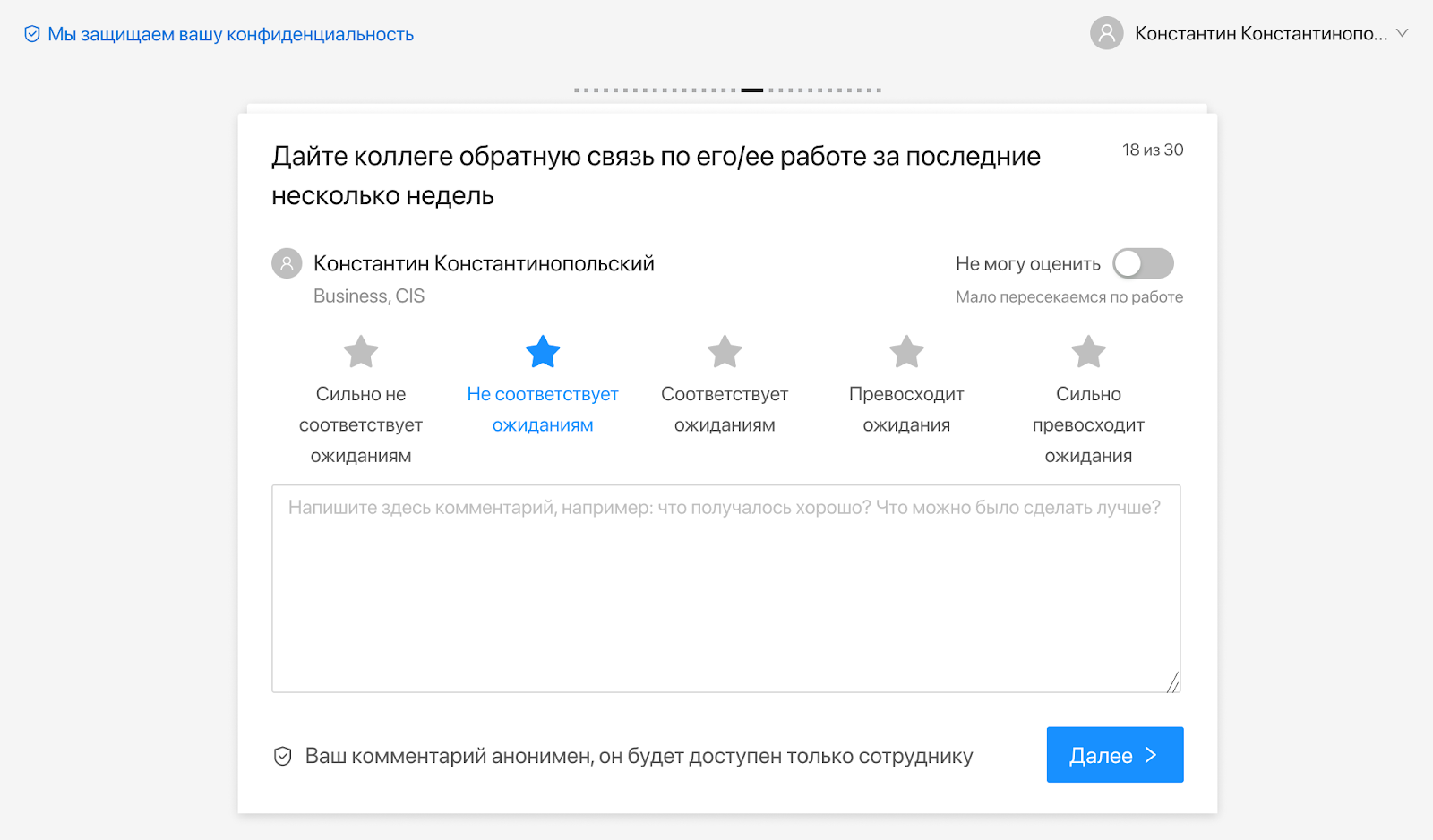Image resolution: width=1433 pixels, height=840 pixels.
Task: Click the resize handle of comment box
Action: tap(1172, 683)
